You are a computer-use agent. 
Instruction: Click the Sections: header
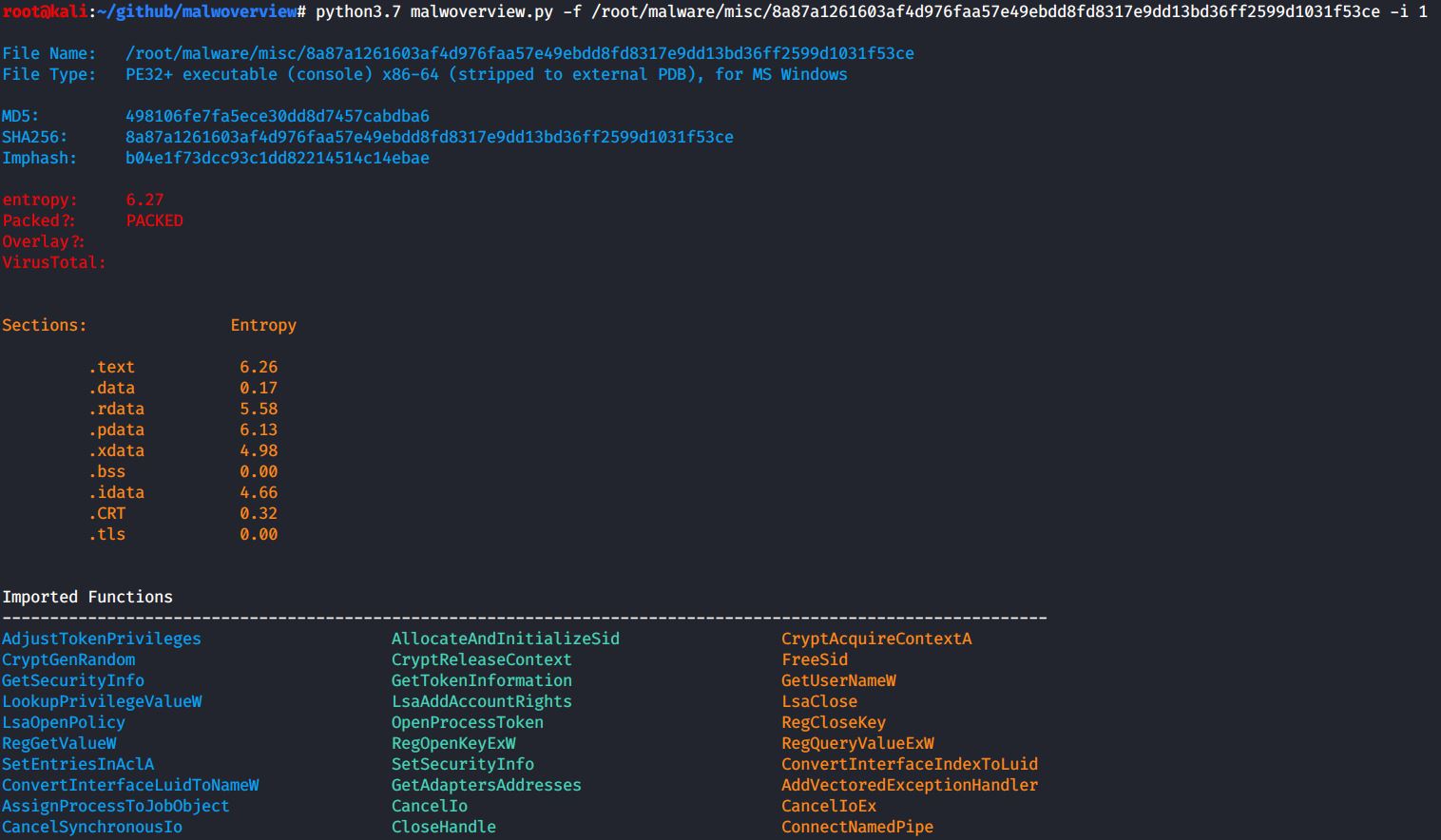pos(45,325)
